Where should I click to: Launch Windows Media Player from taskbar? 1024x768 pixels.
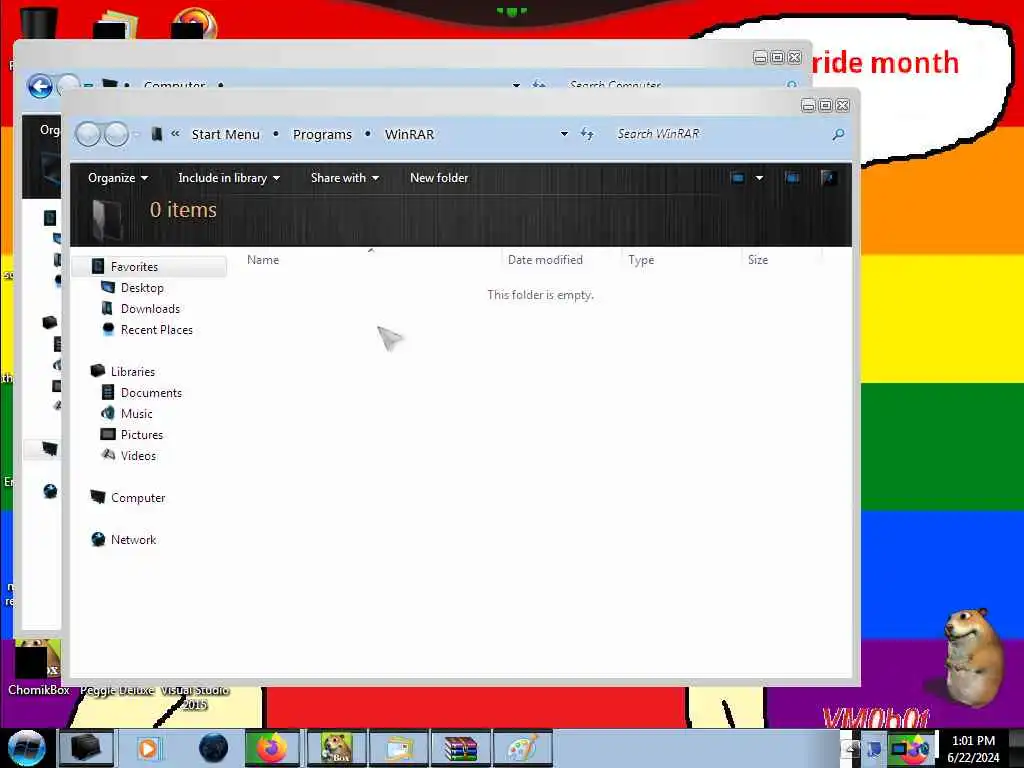148,748
